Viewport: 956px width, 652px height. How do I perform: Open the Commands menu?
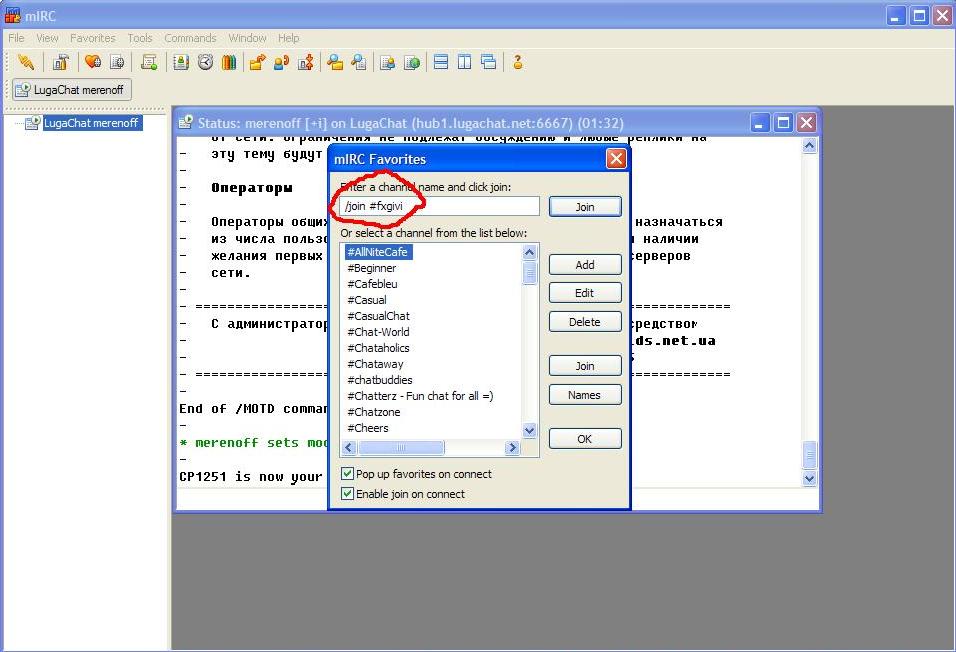[190, 38]
